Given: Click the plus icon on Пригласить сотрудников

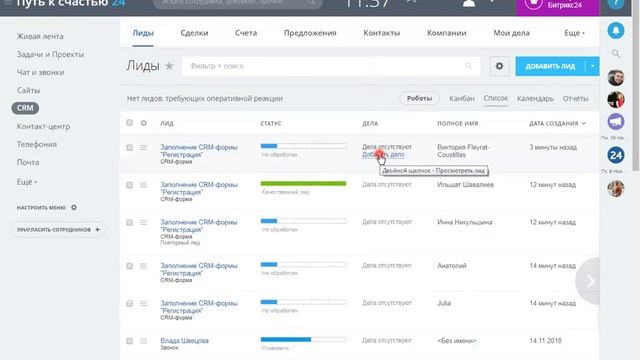Looking at the screenshot, I should [x=97, y=229].
